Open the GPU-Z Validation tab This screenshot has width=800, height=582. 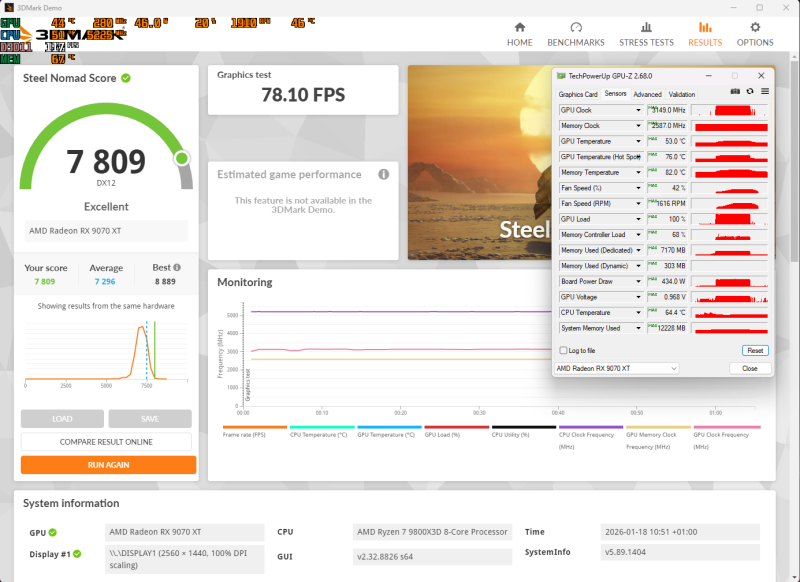click(682, 94)
